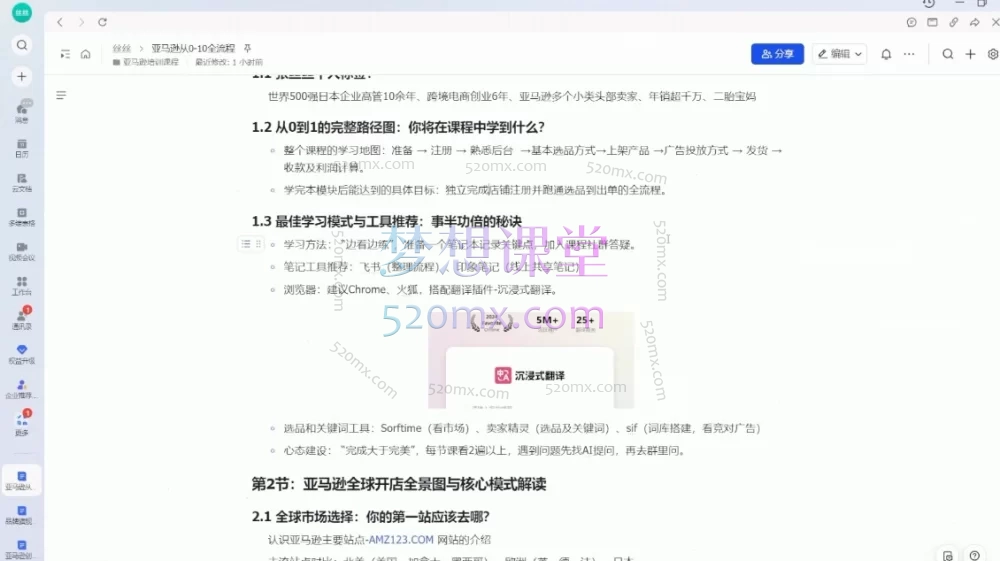Open the 企业推荐 item in the sidebar

[x=22, y=389]
